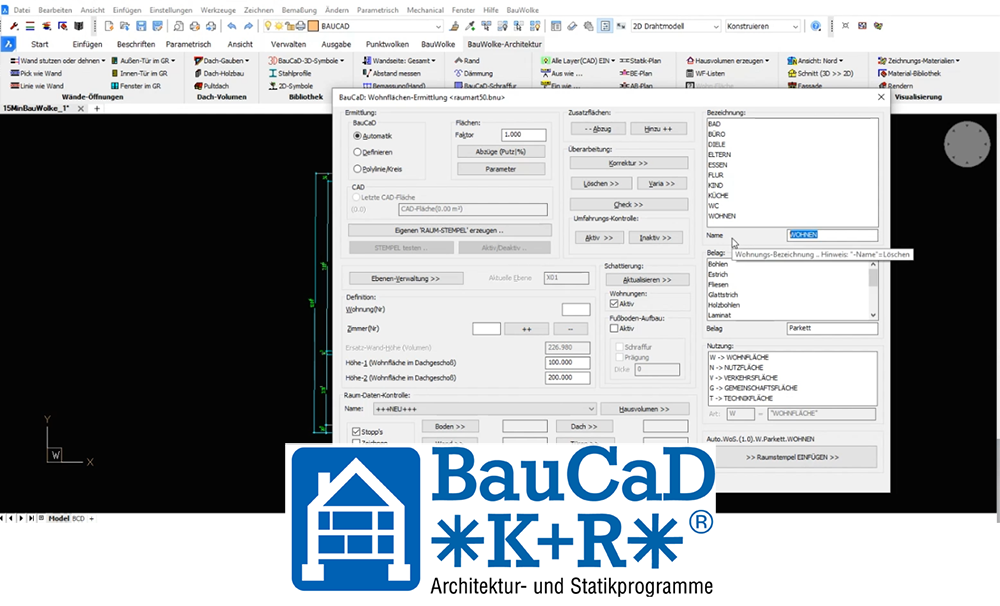Click the Wohnung(Nr) input field
Viewport: 1000px width, 606px height.
(576, 309)
